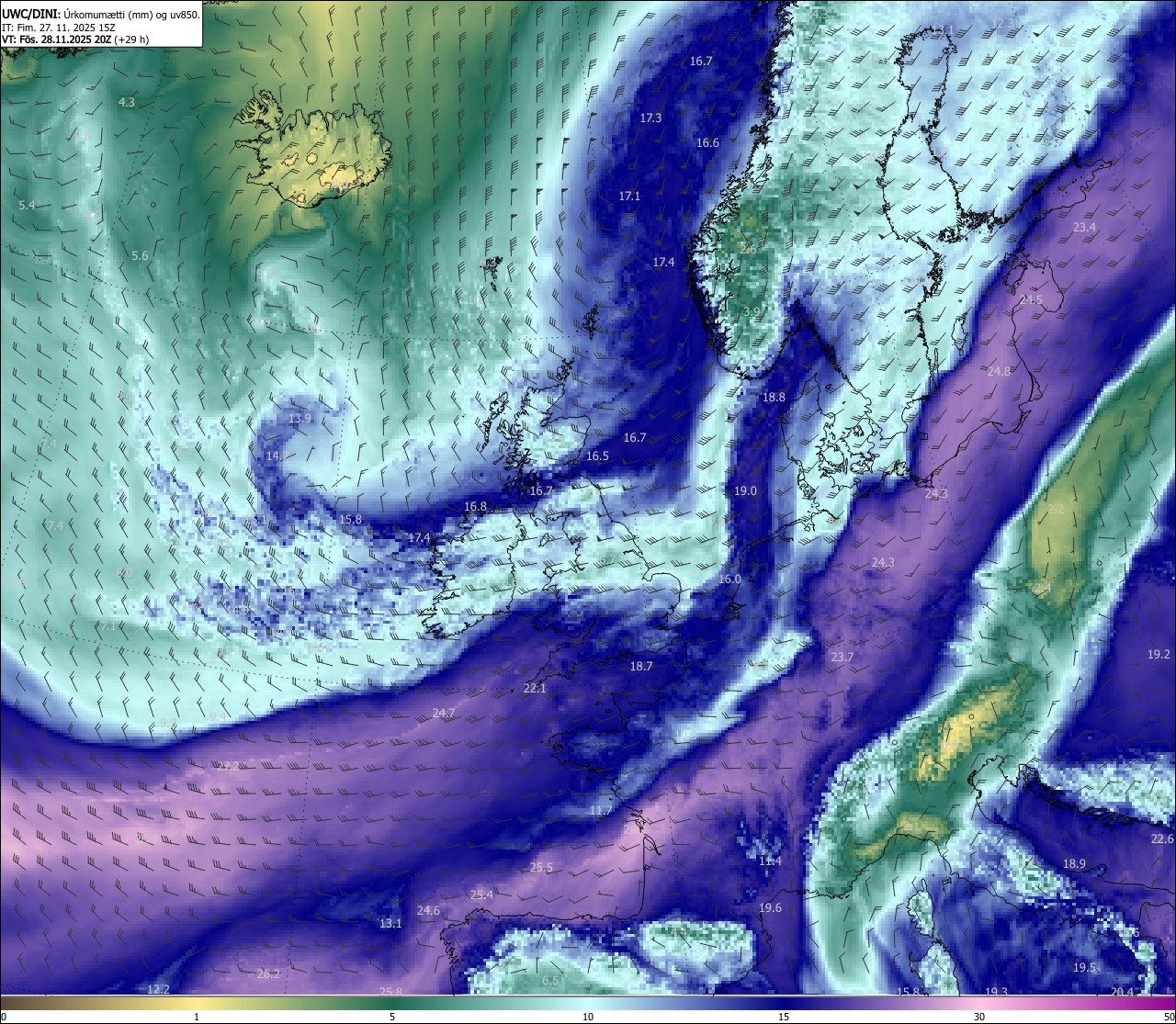Click the 18.9 value label
Image resolution: width=1176 pixels, height=1024 pixels.
1074,864
